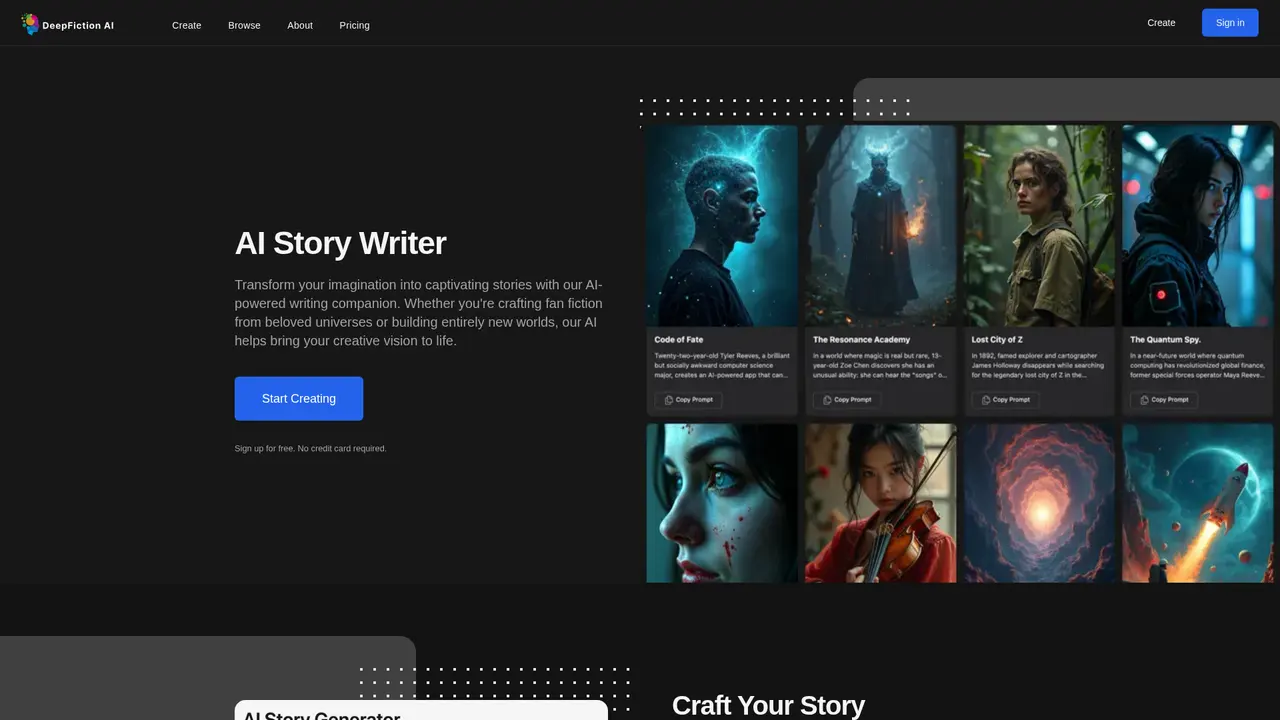This screenshot has height=720, width=1280.
Task: Click the DeepFiction AI brand name text
Action: click(78, 25)
